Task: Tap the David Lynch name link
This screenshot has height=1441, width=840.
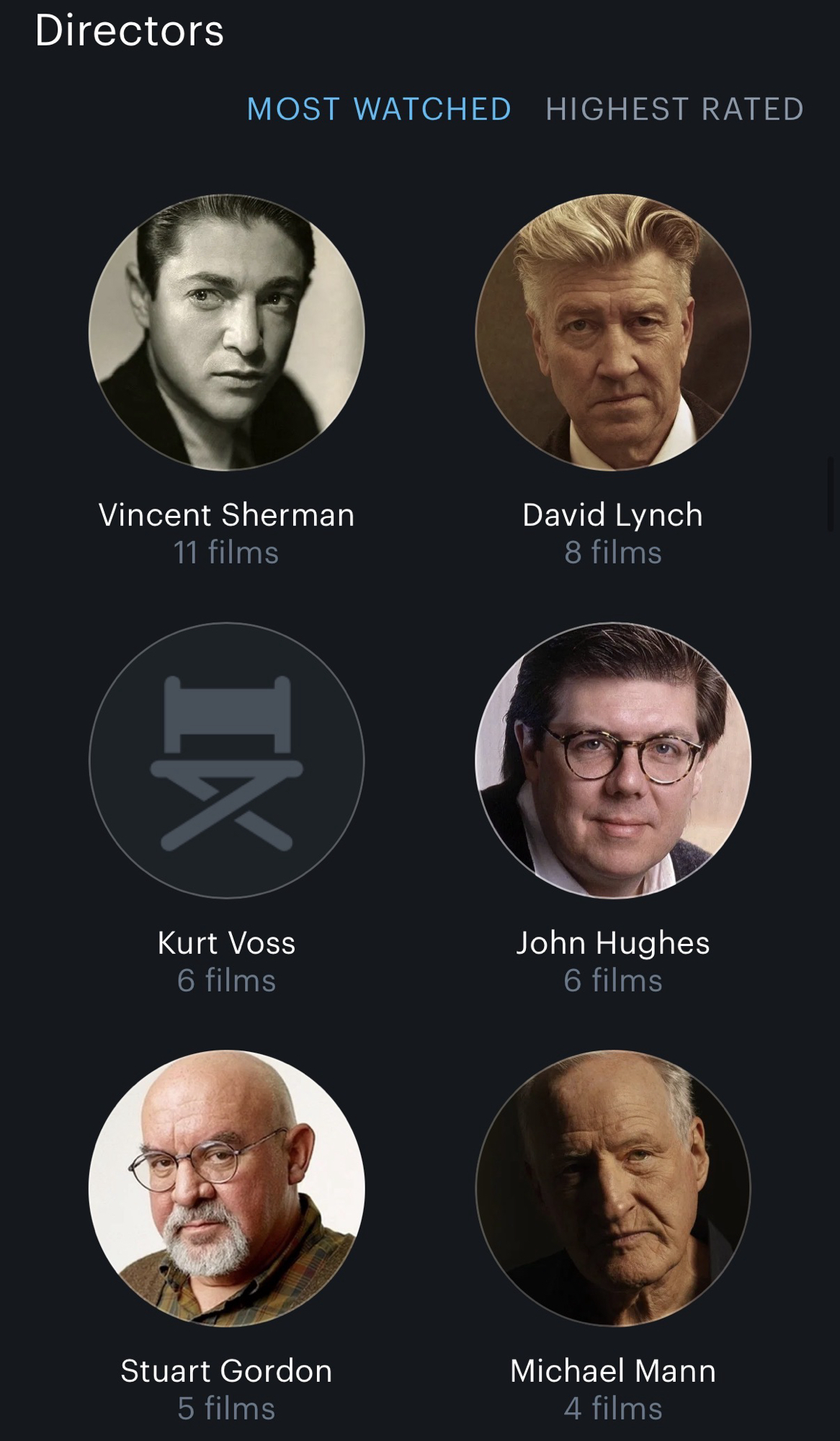Action: click(x=613, y=515)
